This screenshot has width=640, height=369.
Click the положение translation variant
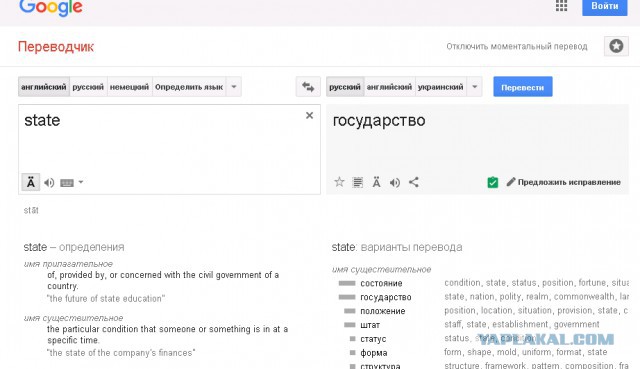(382, 311)
